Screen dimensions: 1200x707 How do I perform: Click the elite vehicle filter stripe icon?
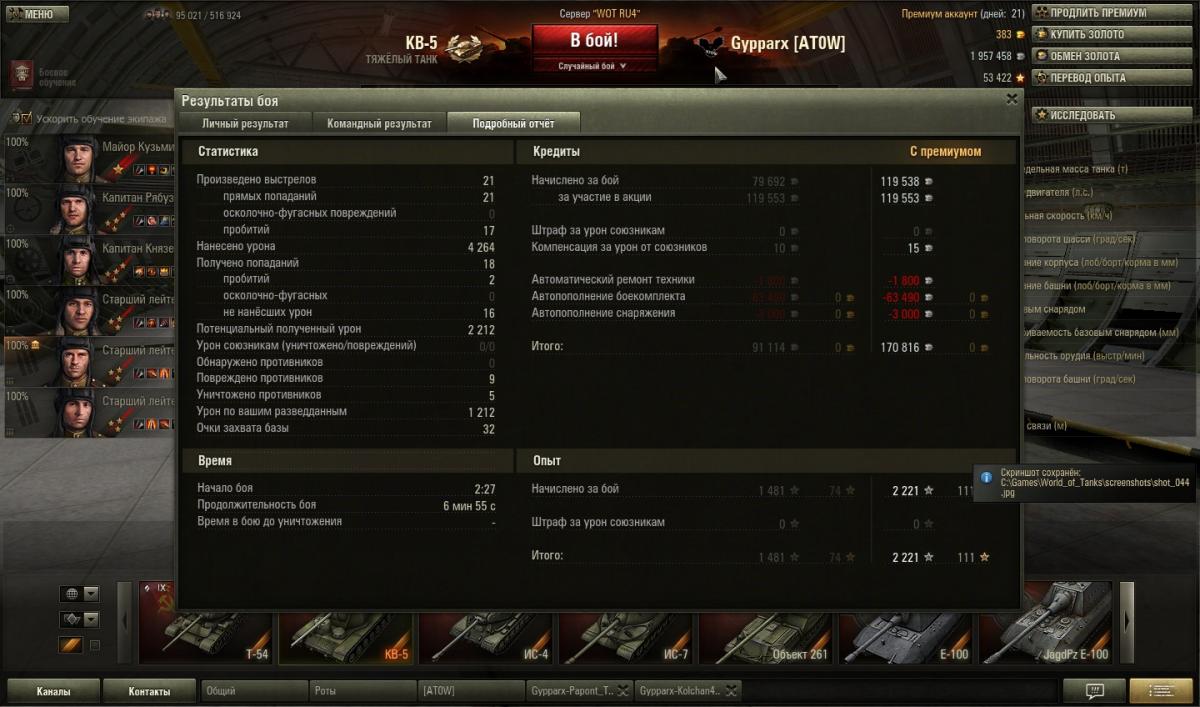pos(70,645)
